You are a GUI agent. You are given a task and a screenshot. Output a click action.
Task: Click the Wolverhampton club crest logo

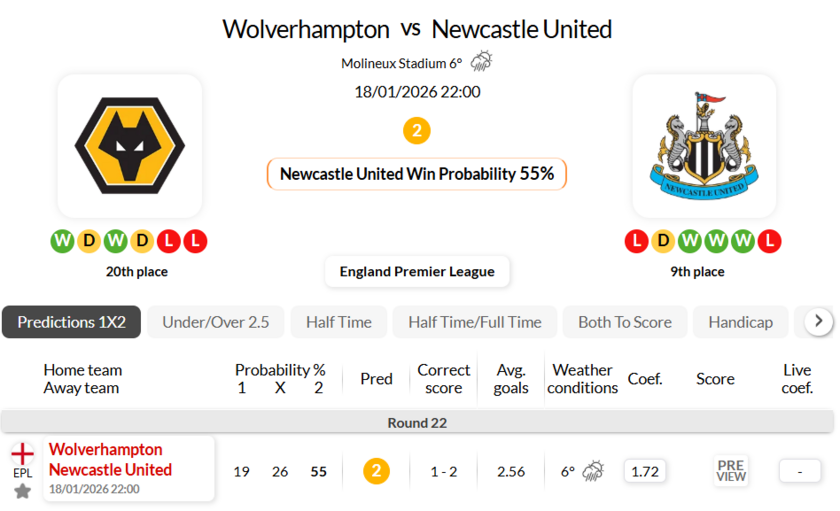[x=129, y=146]
